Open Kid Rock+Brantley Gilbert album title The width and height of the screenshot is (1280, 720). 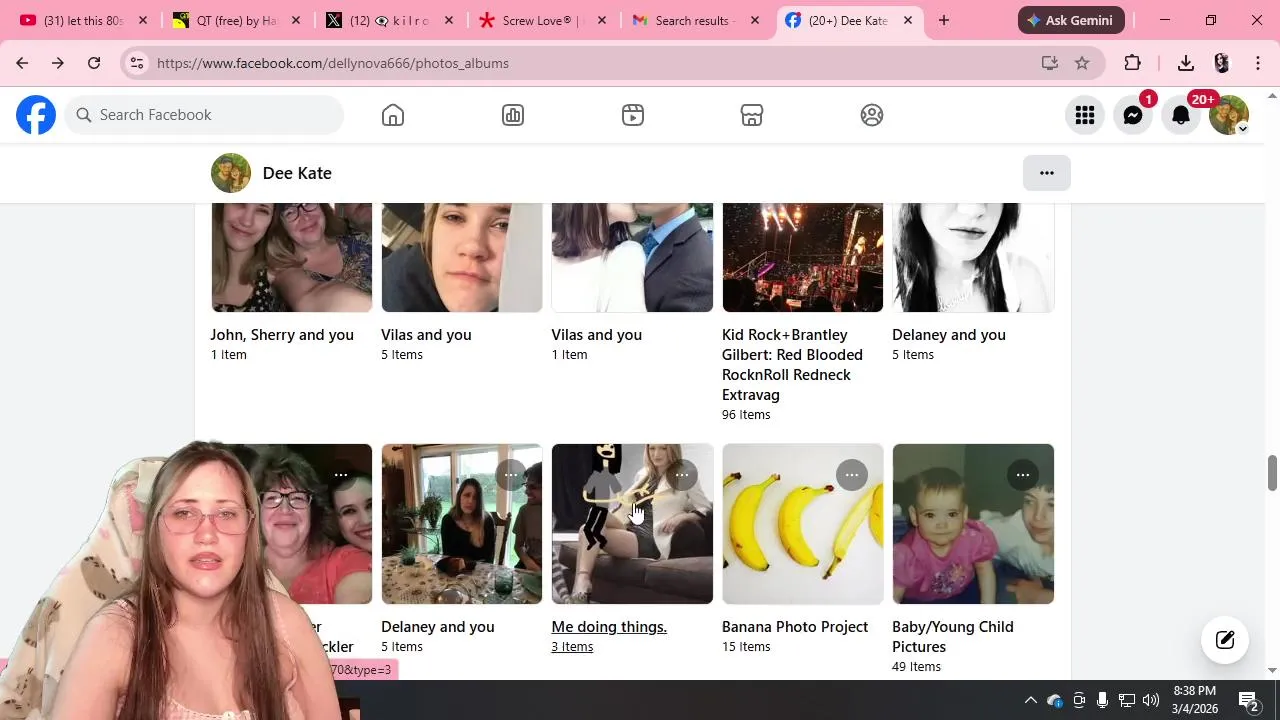[792, 365]
